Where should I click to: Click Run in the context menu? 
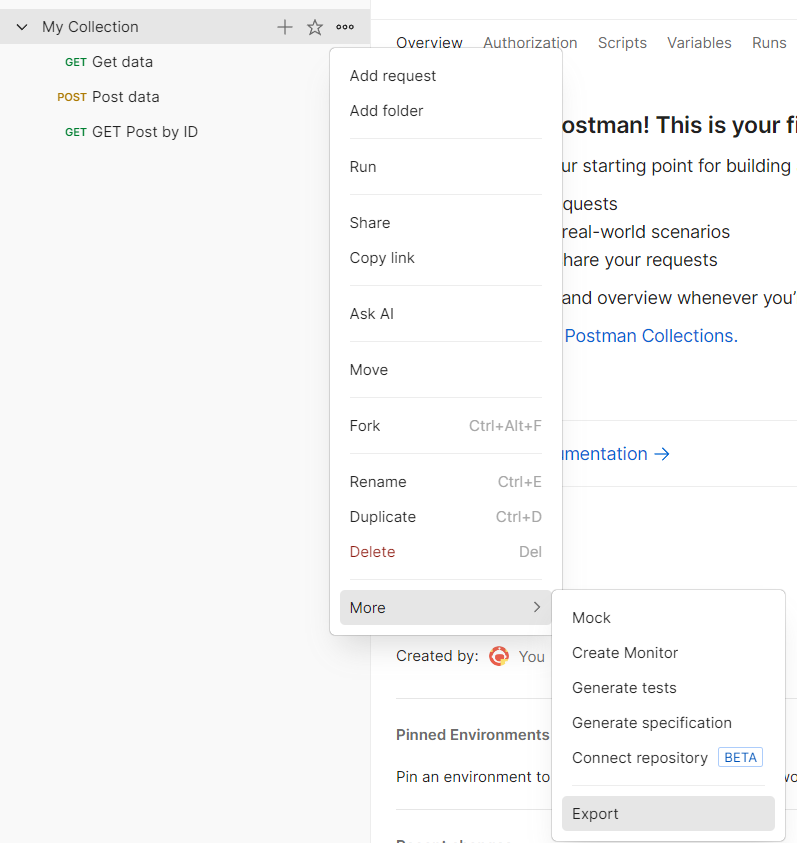point(363,167)
